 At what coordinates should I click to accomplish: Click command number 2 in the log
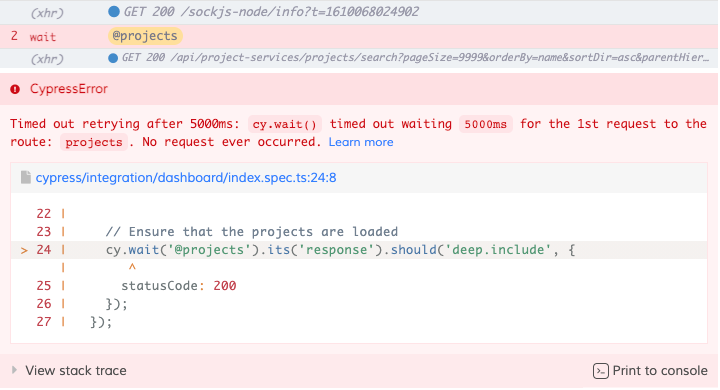point(14,36)
